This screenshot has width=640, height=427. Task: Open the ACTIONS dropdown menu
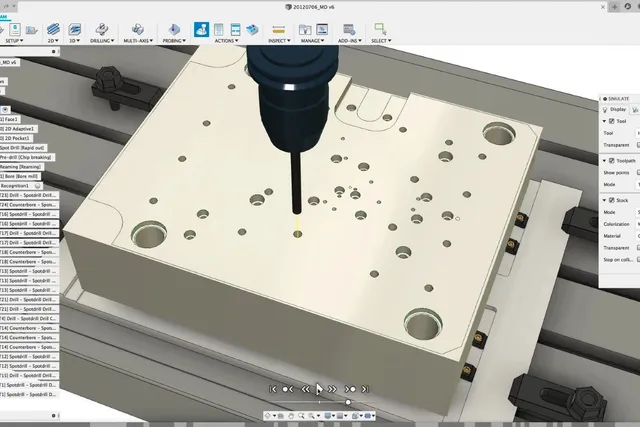(227, 41)
